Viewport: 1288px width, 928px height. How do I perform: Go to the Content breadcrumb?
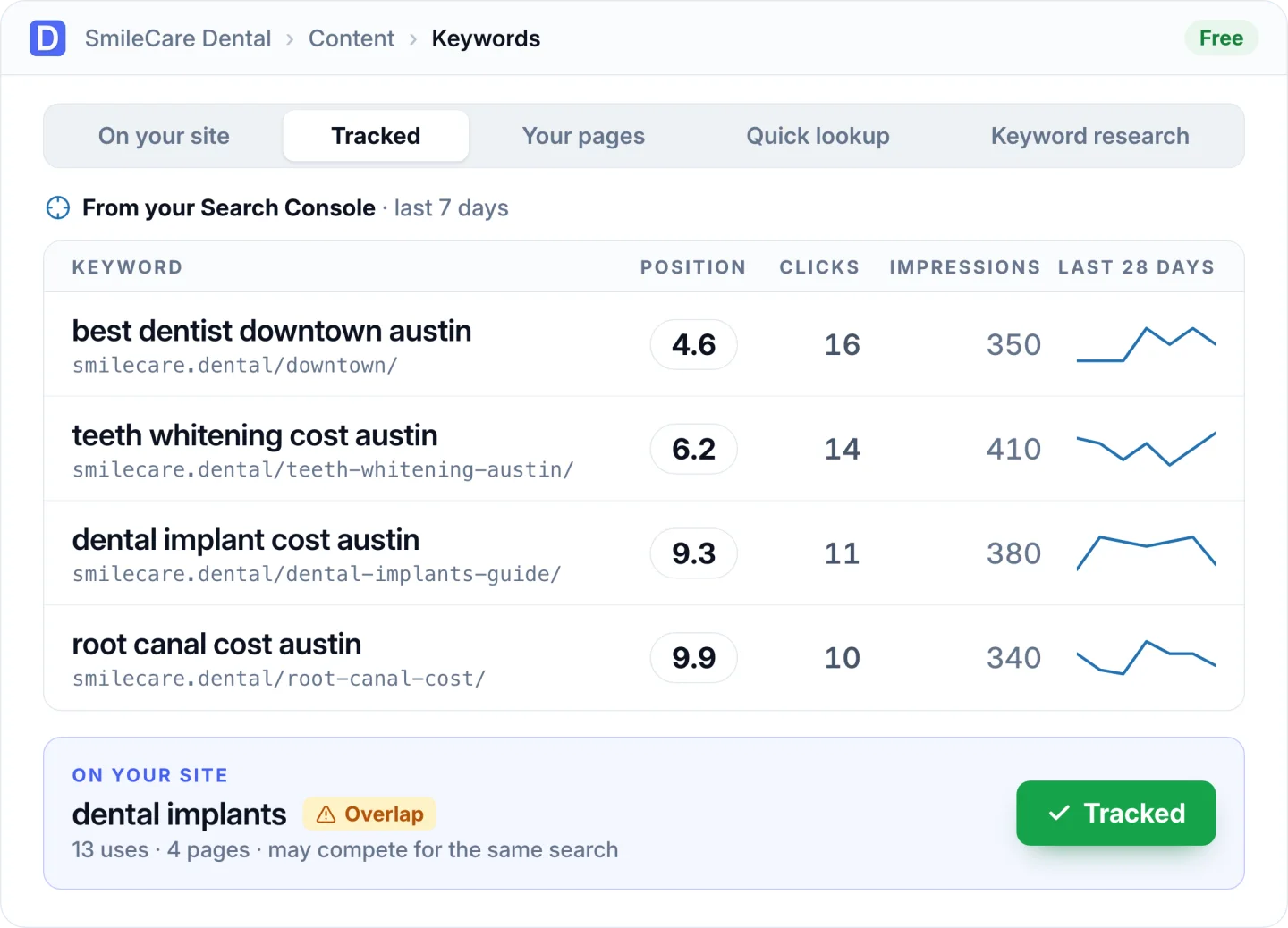tap(352, 38)
